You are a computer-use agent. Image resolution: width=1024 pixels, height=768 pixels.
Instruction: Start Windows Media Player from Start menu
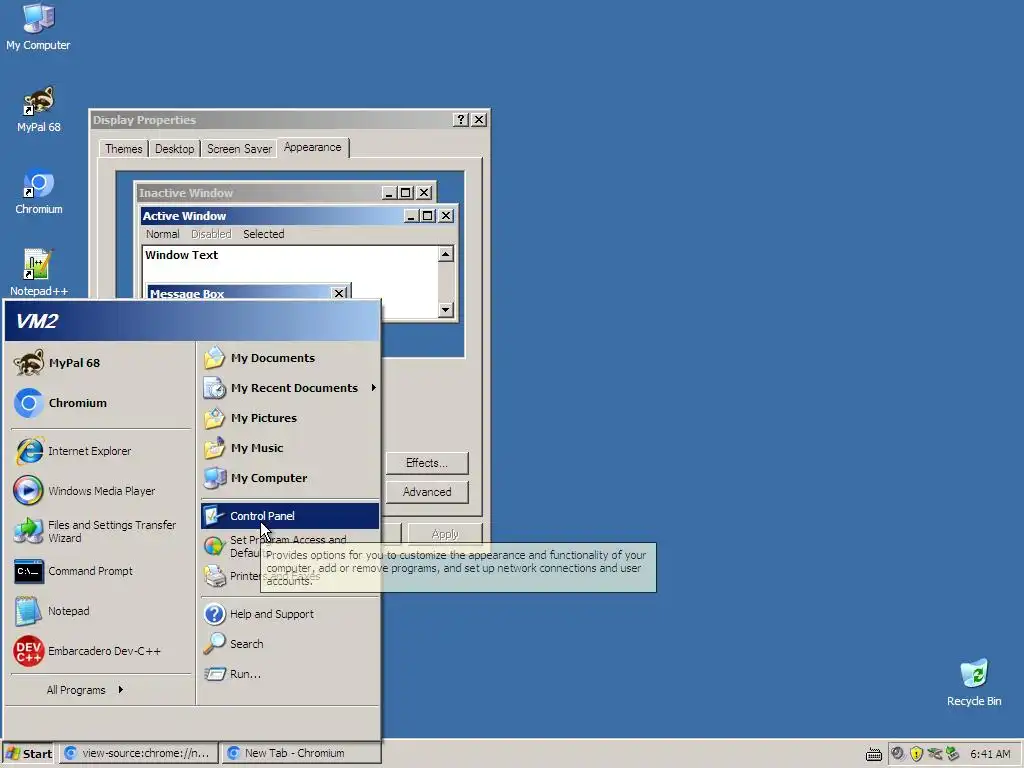click(101, 490)
